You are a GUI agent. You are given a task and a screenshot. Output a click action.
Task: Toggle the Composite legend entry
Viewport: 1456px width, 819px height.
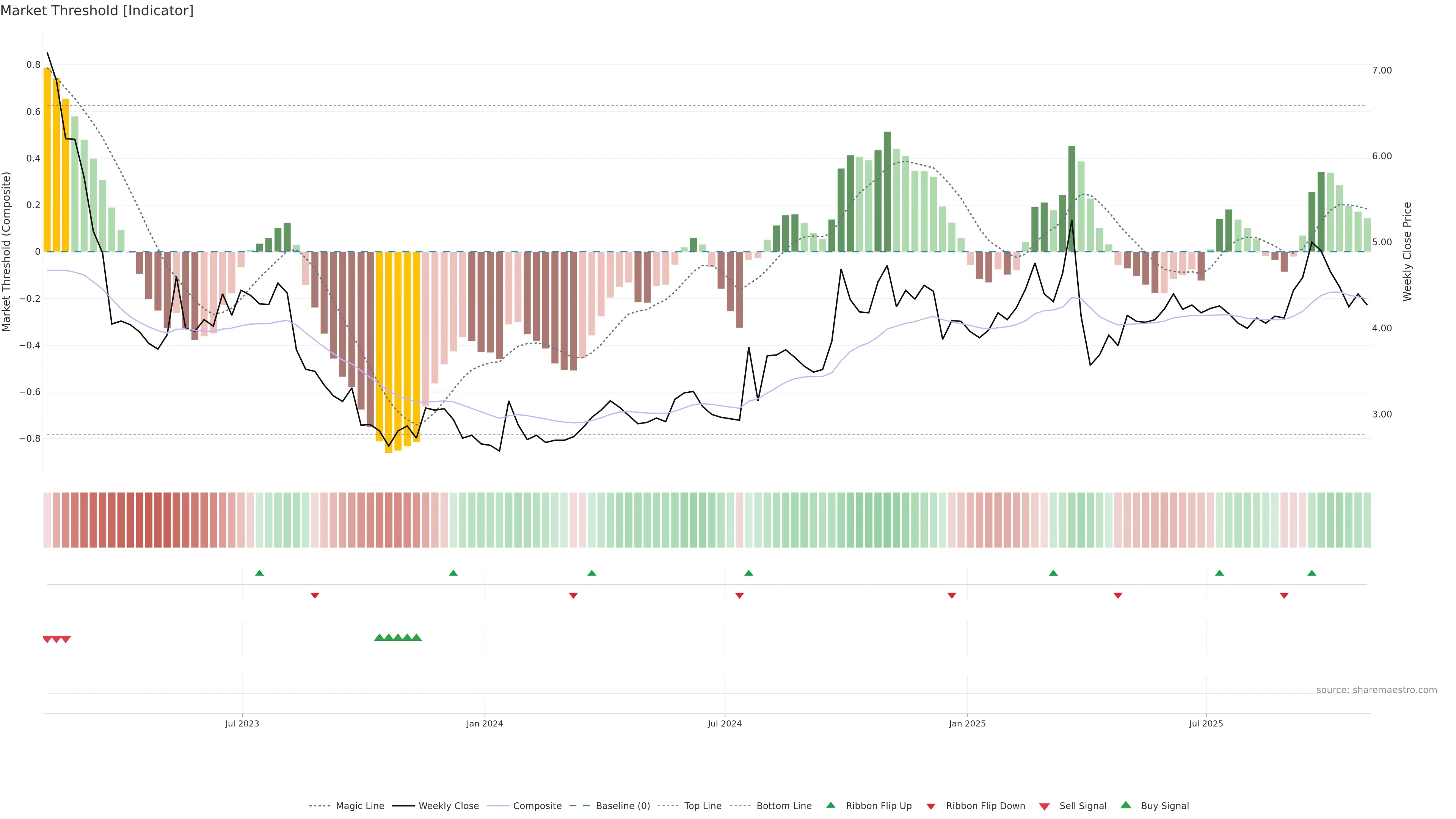[537, 806]
